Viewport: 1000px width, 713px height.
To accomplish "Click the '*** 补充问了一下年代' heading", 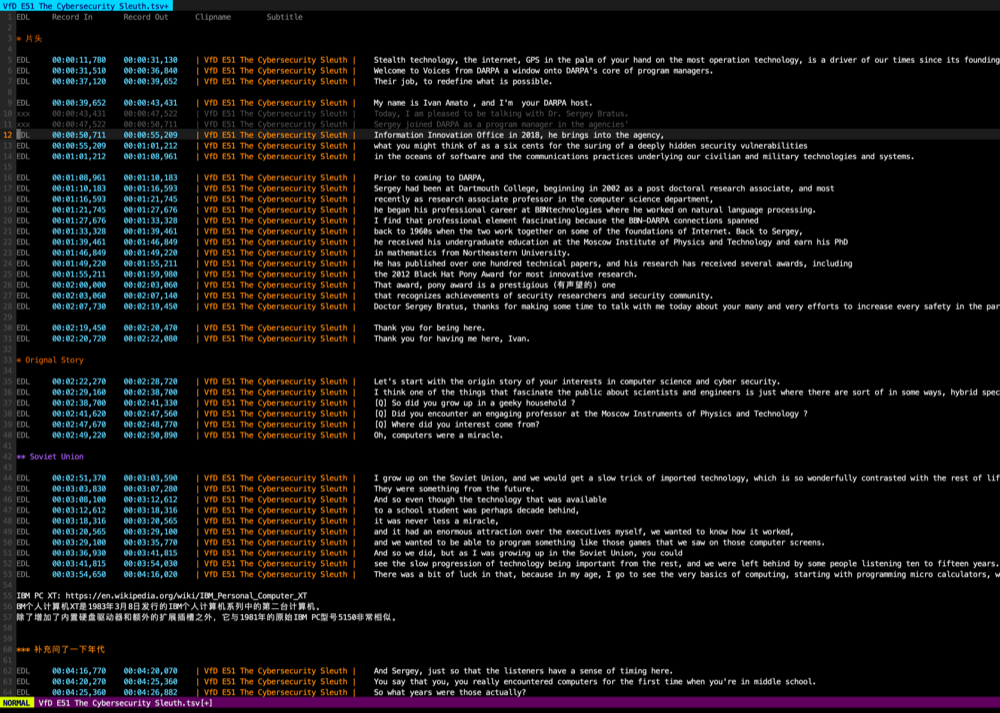I will pos(61,649).
